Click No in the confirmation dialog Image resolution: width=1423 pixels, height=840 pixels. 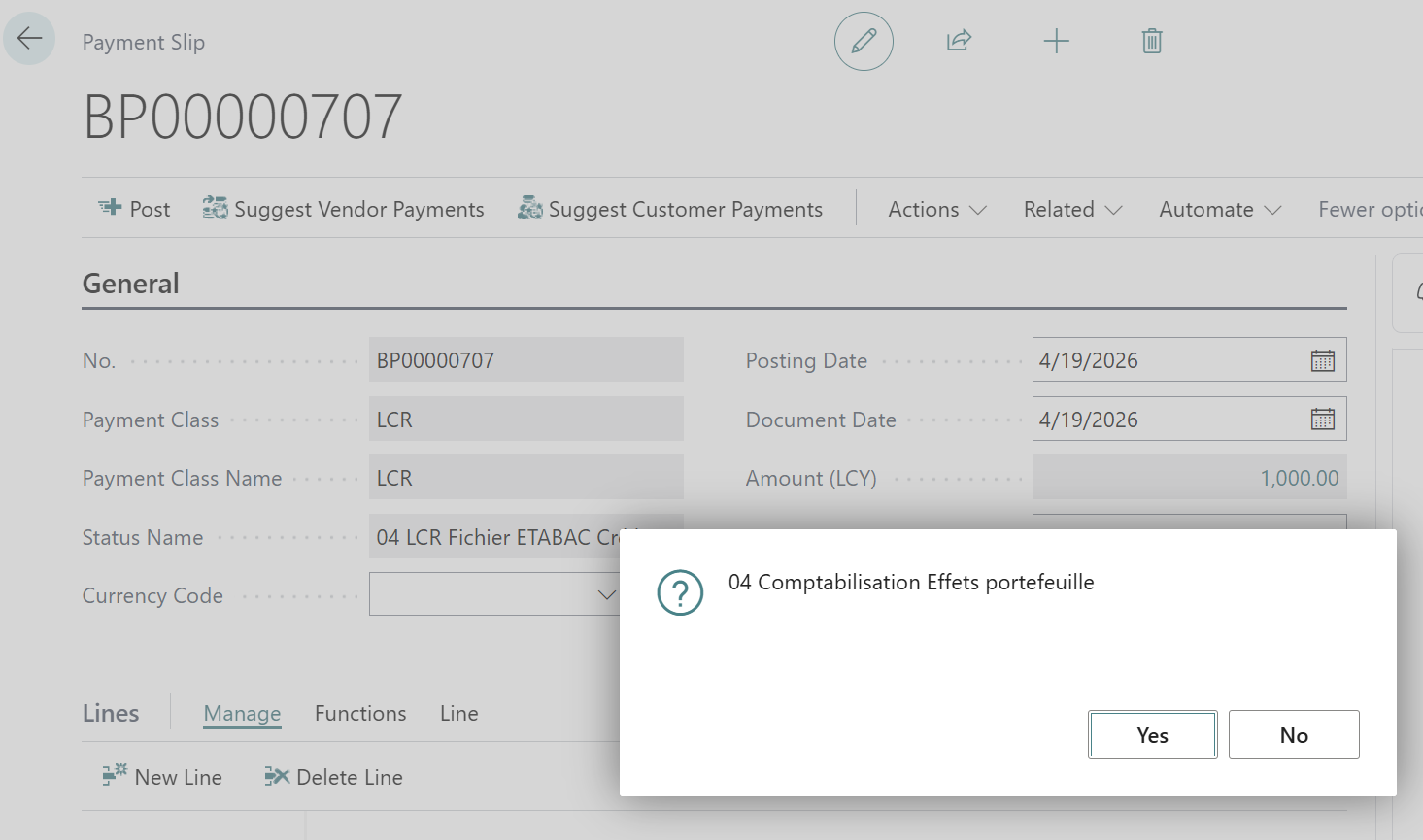(x=1293, y=735)
